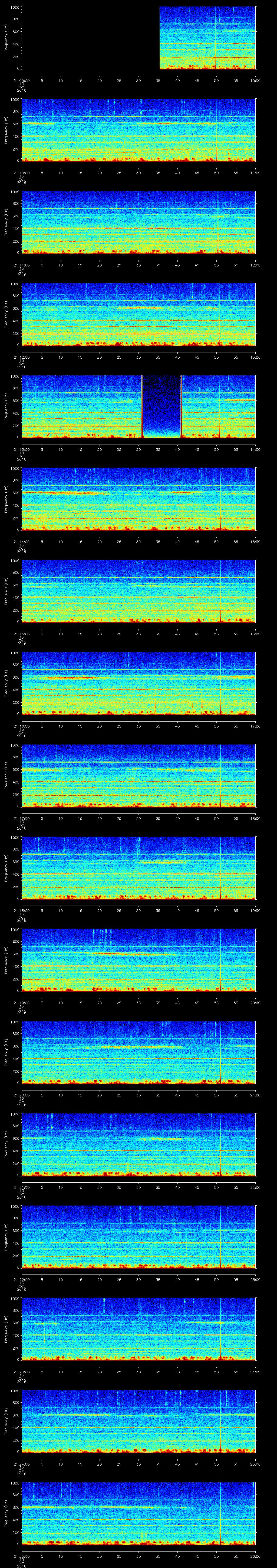The width and height of the screenshot is (277, 1568).
Task: Click the 21:23:00 start time label
Action: point(21,1372)
